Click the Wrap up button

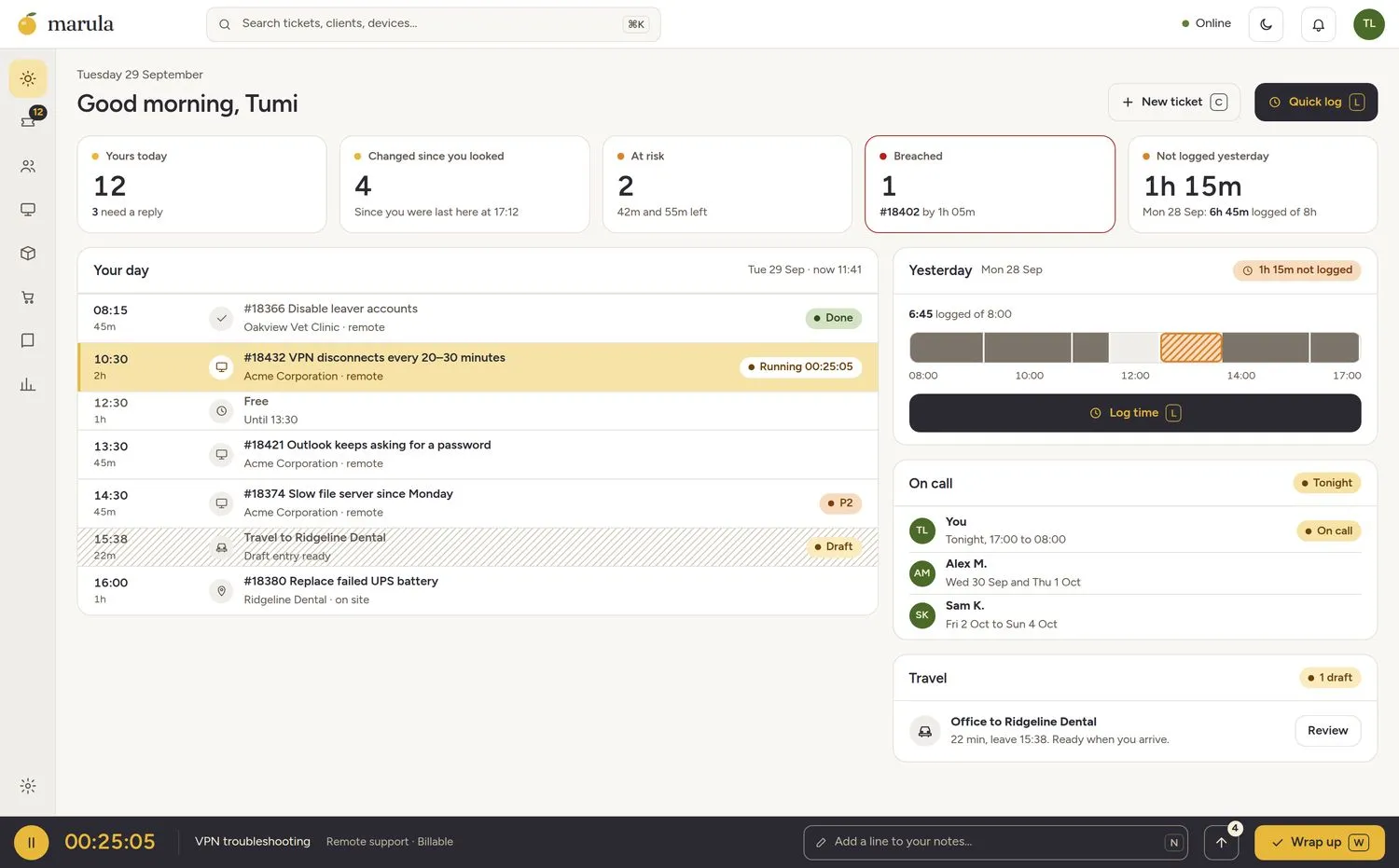[1319, 843]
